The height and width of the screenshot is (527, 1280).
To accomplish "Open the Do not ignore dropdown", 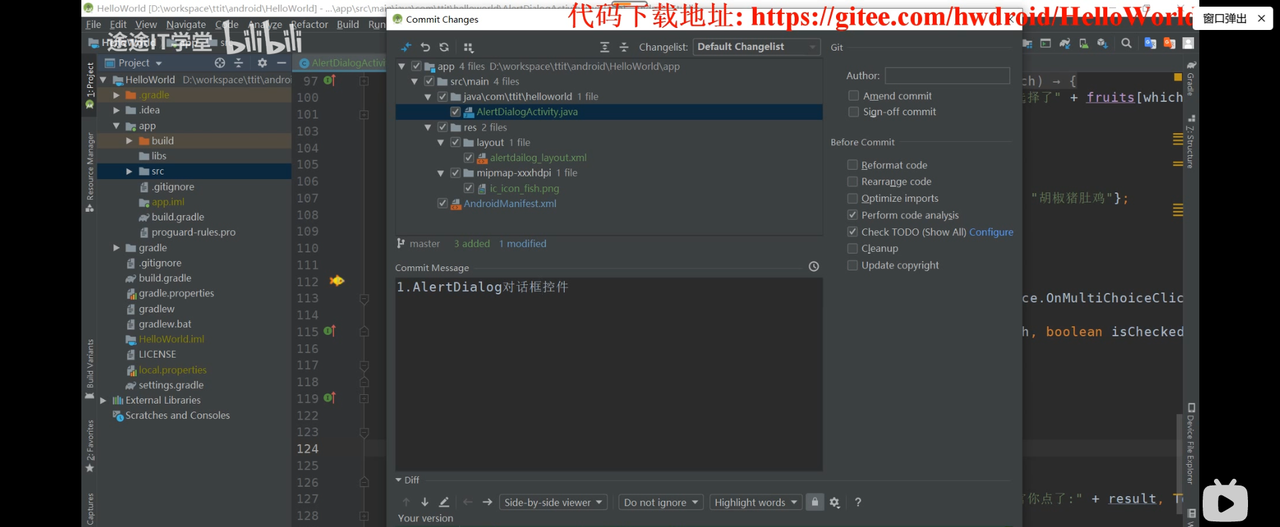I will pos(660,502).
